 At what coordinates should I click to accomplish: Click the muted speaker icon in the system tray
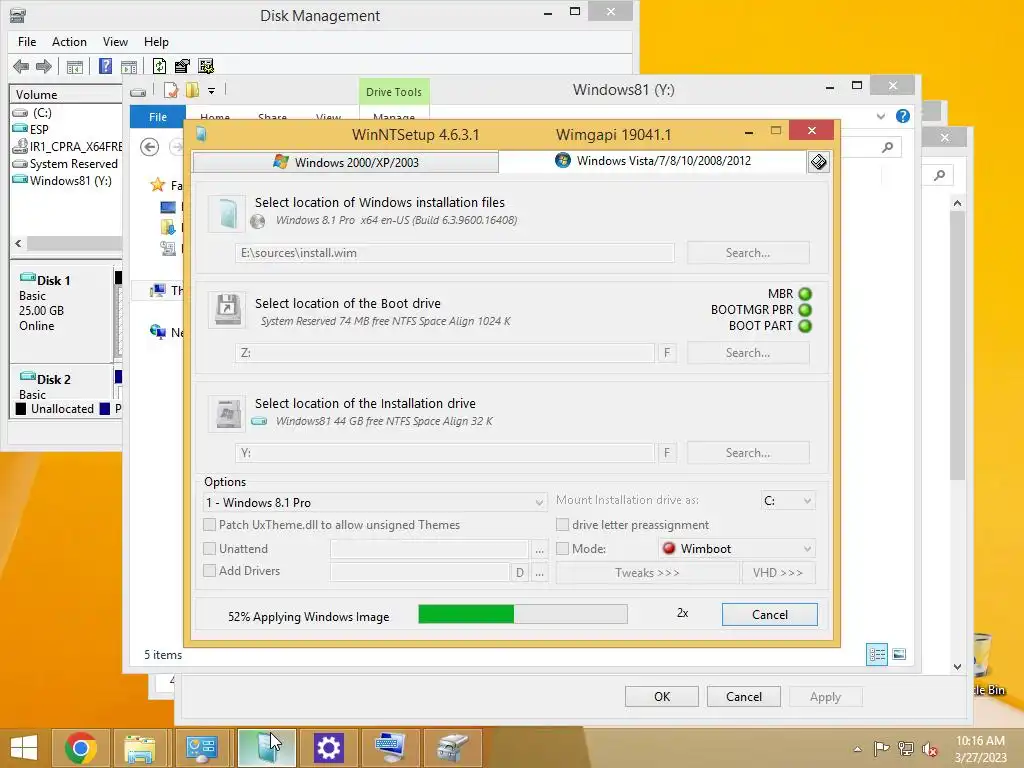pyautogui.click(x=930, y=749)
